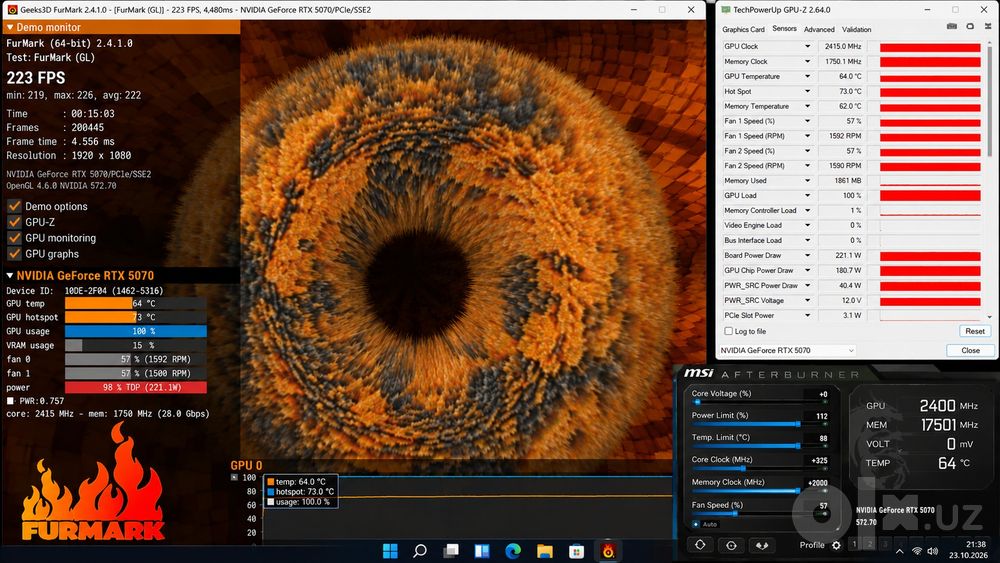This screenshot has height=563, width=1000.
Task: Switch to the Advanced tab
Action: (819, 29)
